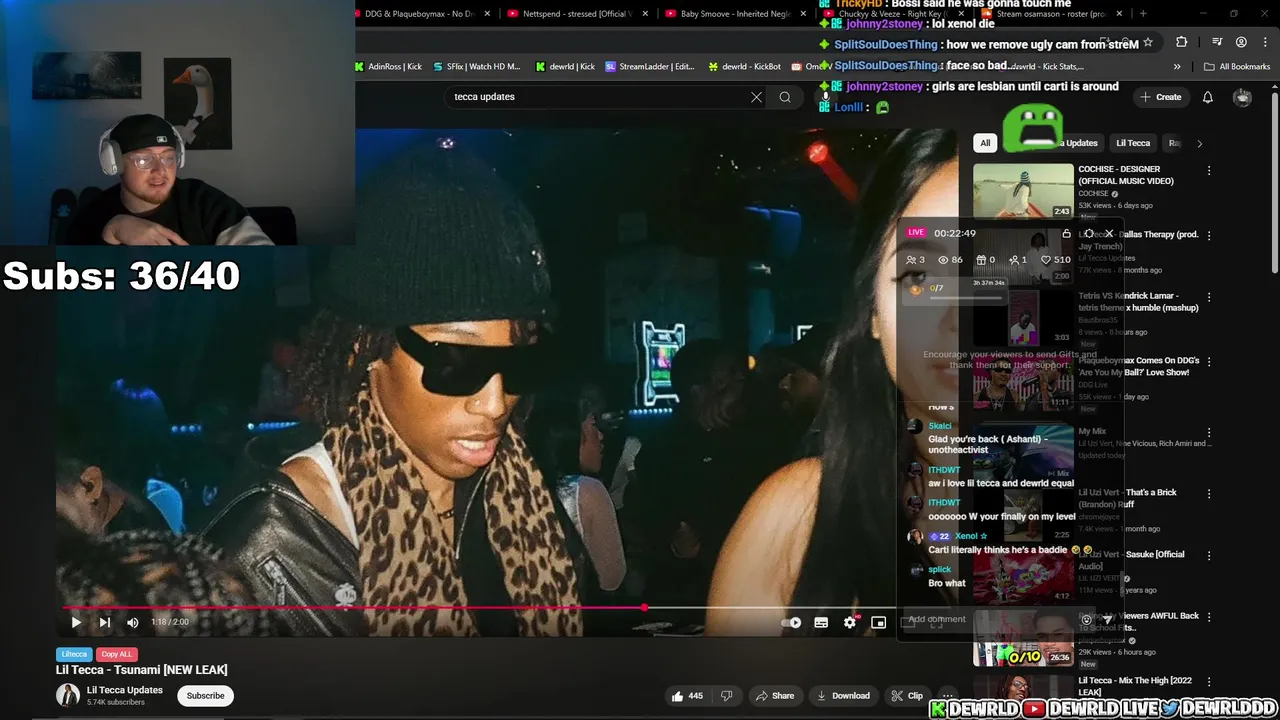1280x720 pixels.
Task: Open the YouTube Create menu
Action: point(1160,97)
